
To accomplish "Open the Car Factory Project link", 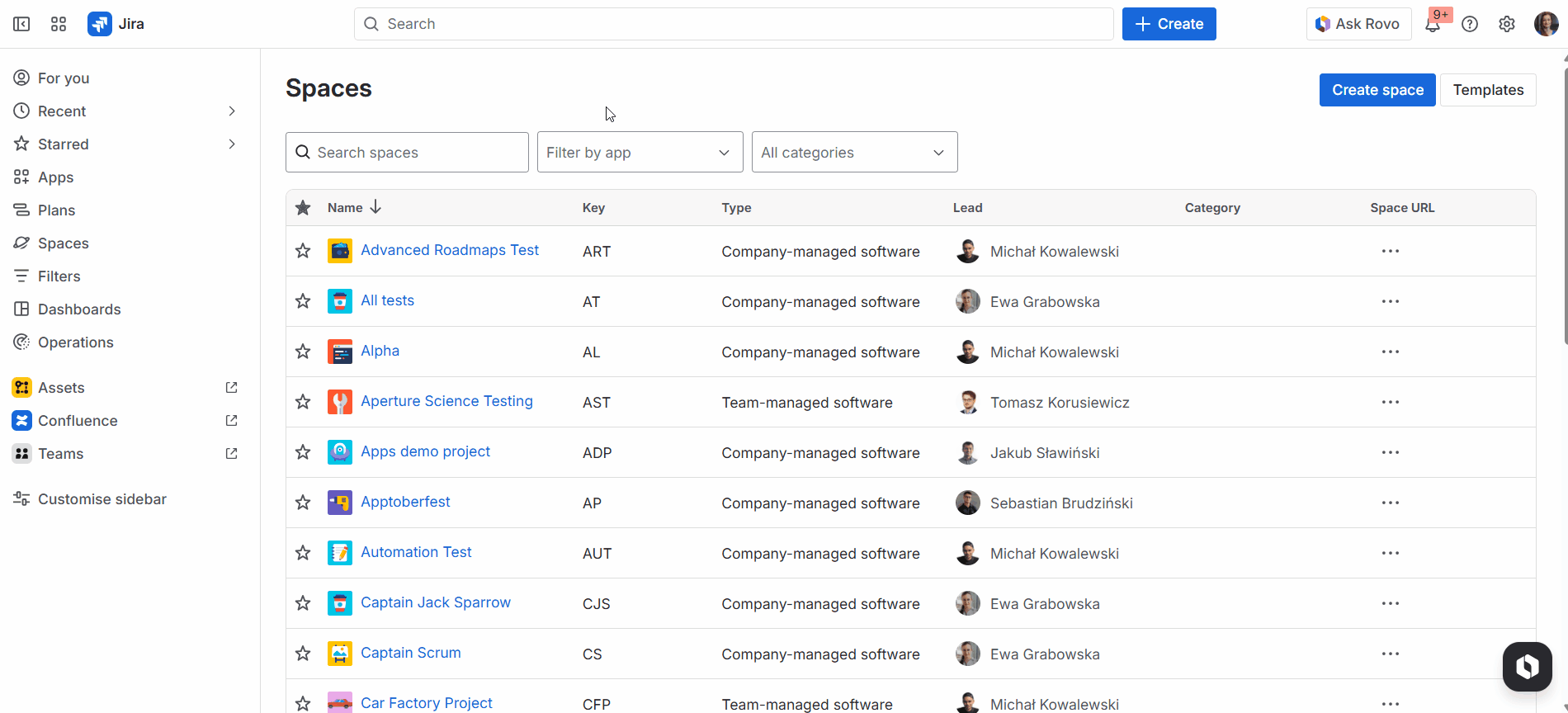I will [427, 703].
